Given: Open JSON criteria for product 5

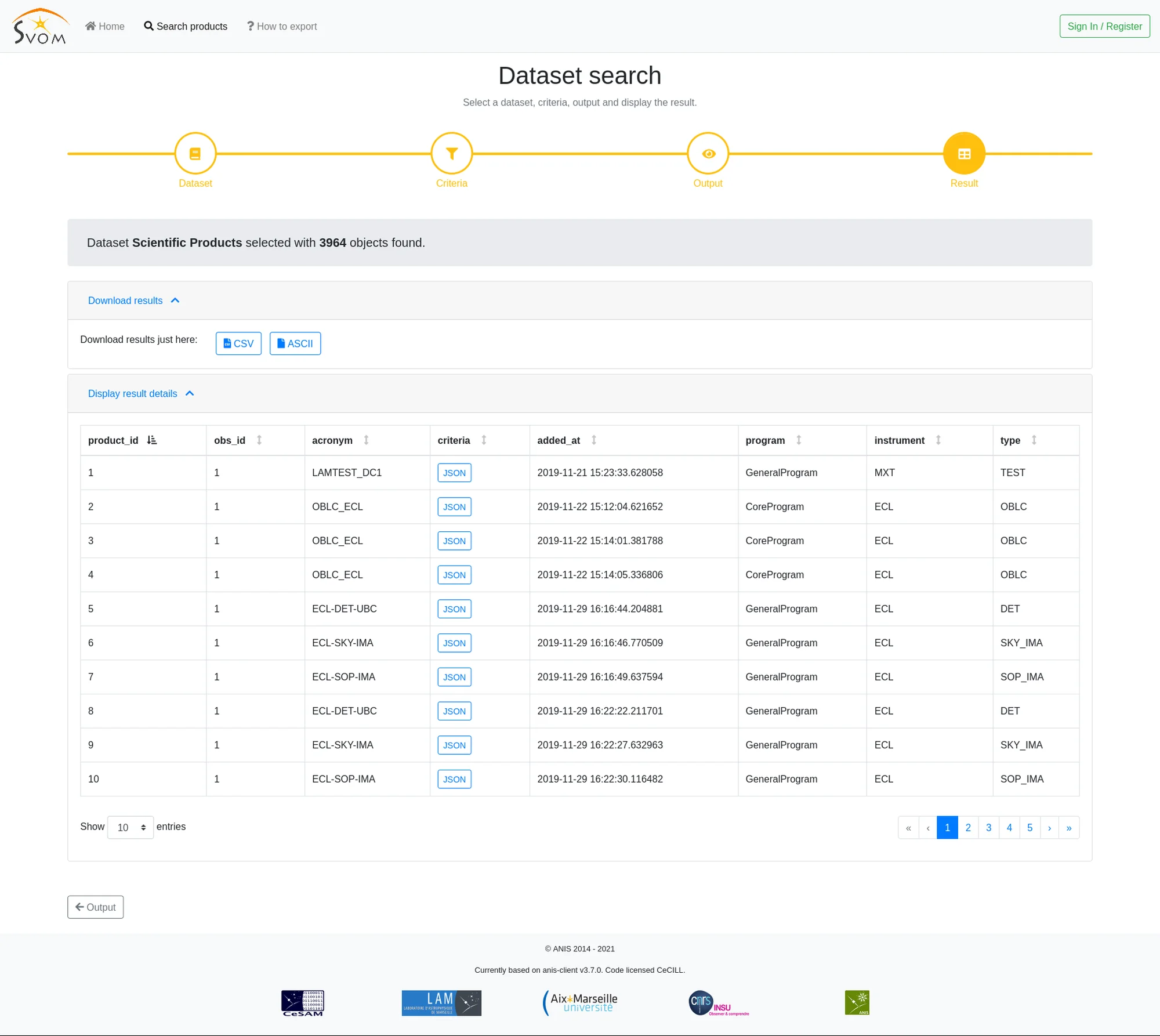Looking at the screenshot, I should click(454, 609).
